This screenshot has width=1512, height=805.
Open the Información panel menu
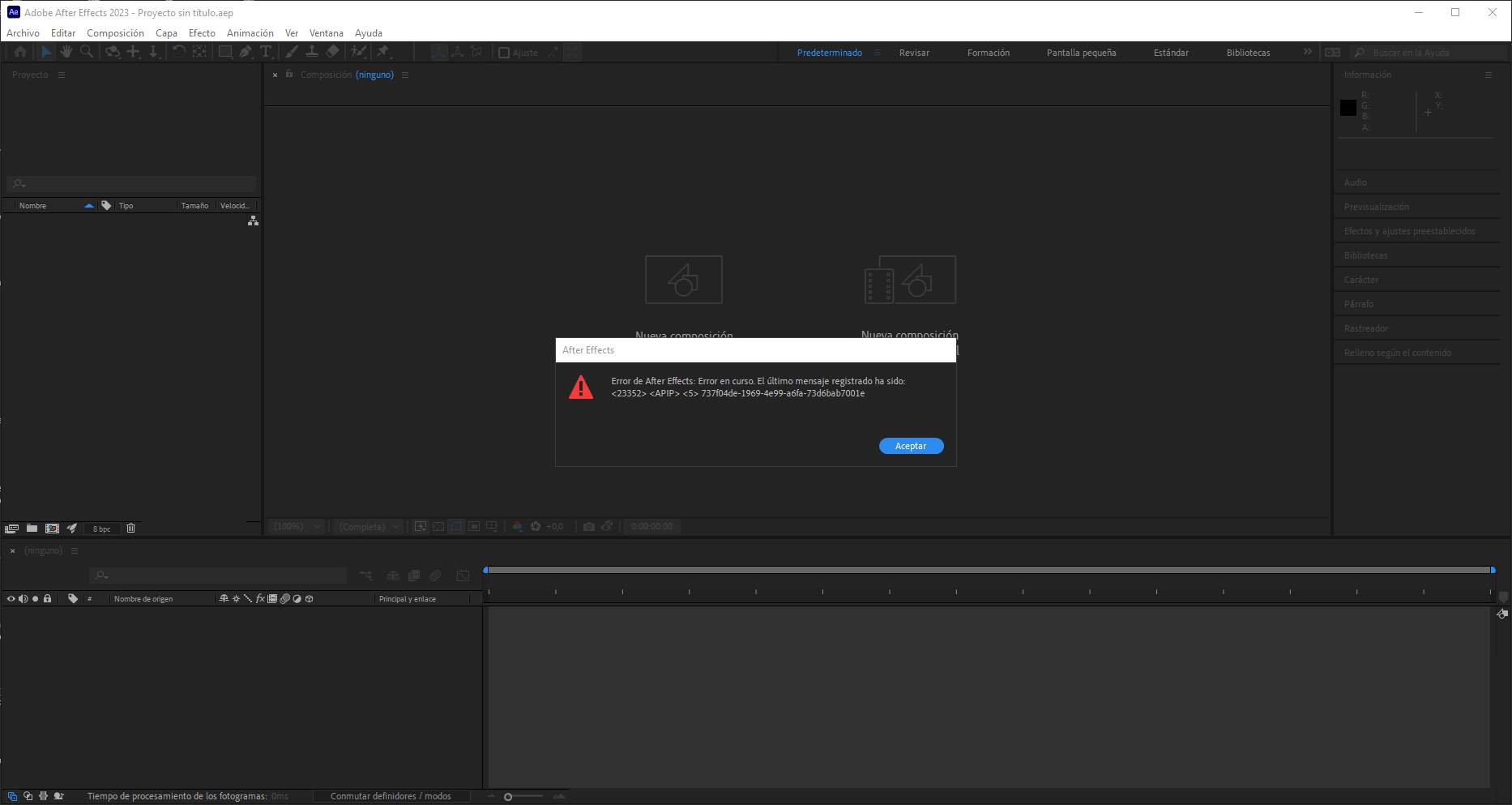click(1489, 74)
